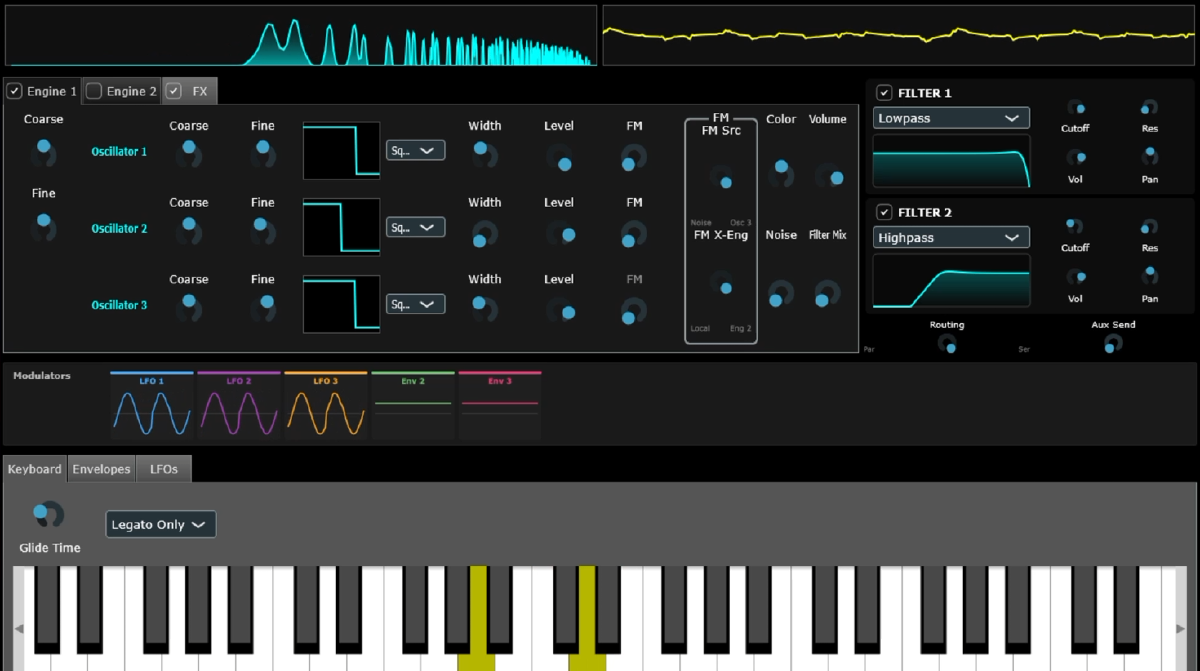Click Oscillator 3 Coarse knob
This screenshot has width=1200, height=671.
pyautogui.click(x=188, y=308)
